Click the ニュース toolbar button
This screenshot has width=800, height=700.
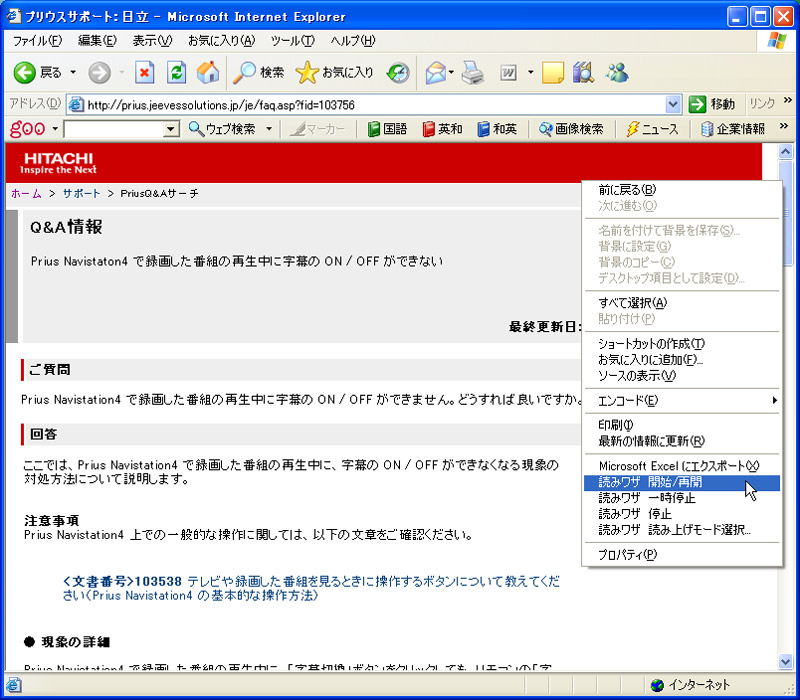pyautogui.click(x=653, y=129)
